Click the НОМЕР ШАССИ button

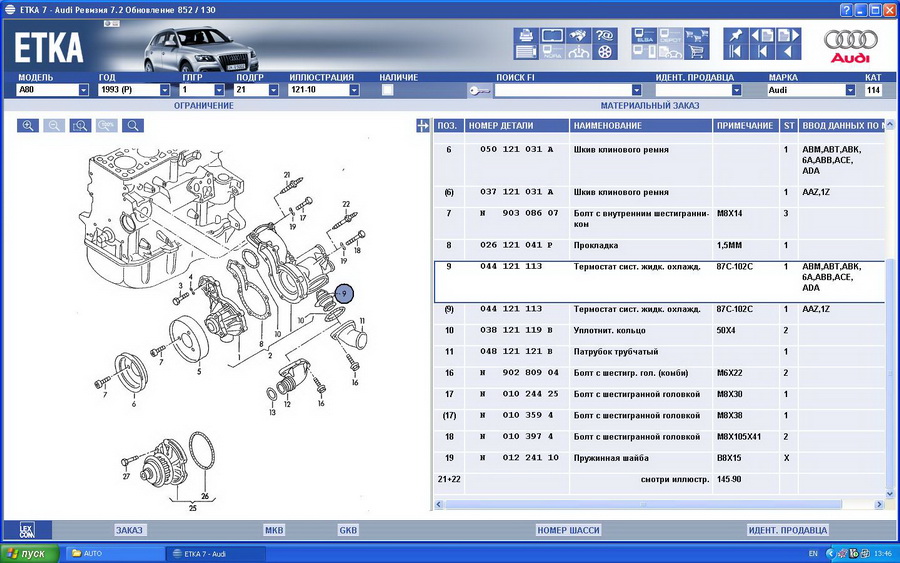pyautogui.click(x=566, y=530)
